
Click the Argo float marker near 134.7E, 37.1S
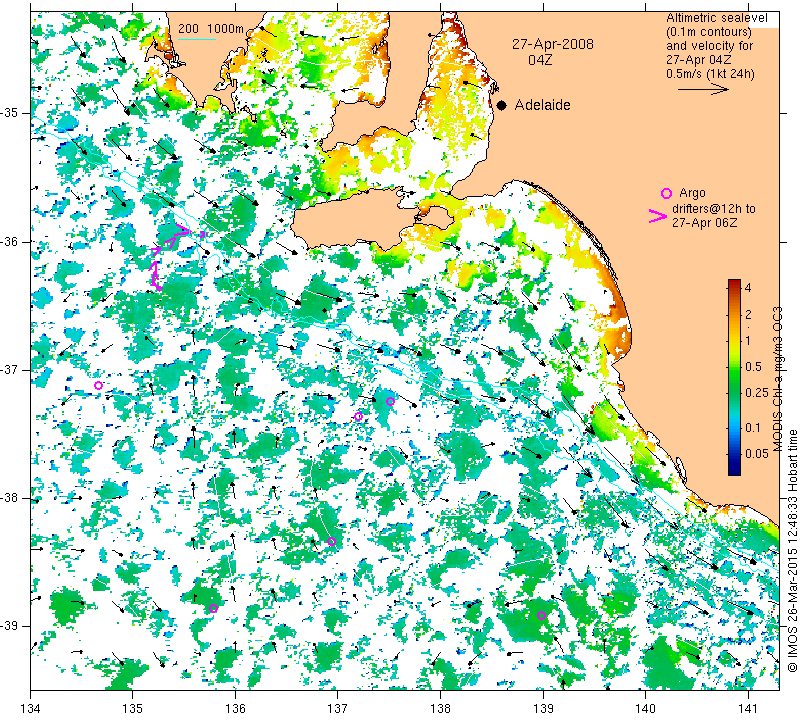coord(98,385)
